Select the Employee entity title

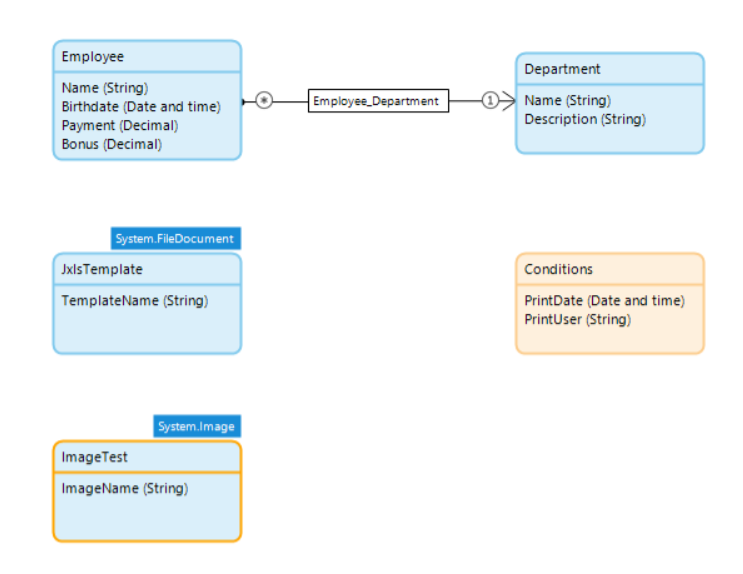93,57
